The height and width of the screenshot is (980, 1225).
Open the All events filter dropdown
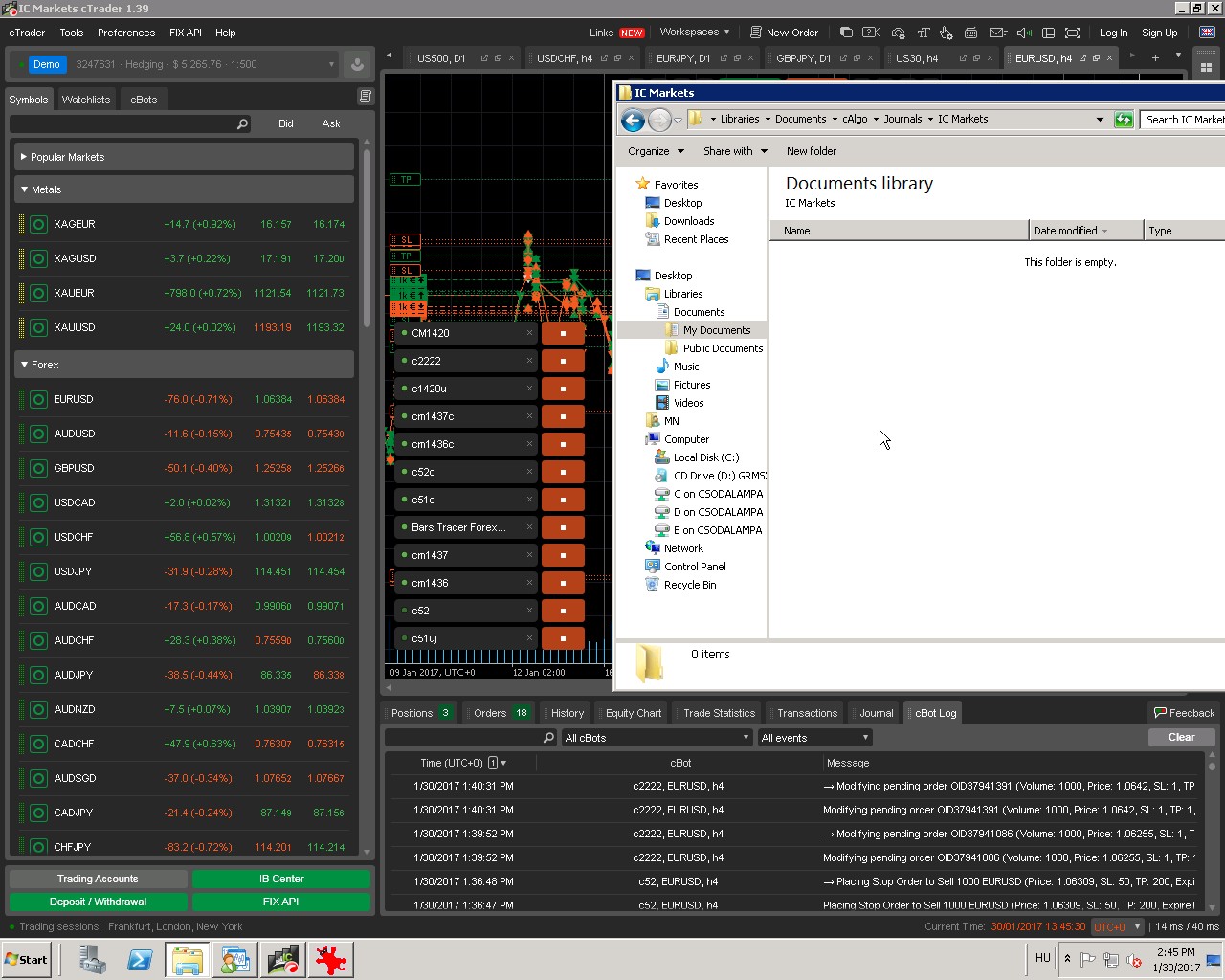point(814,738)
